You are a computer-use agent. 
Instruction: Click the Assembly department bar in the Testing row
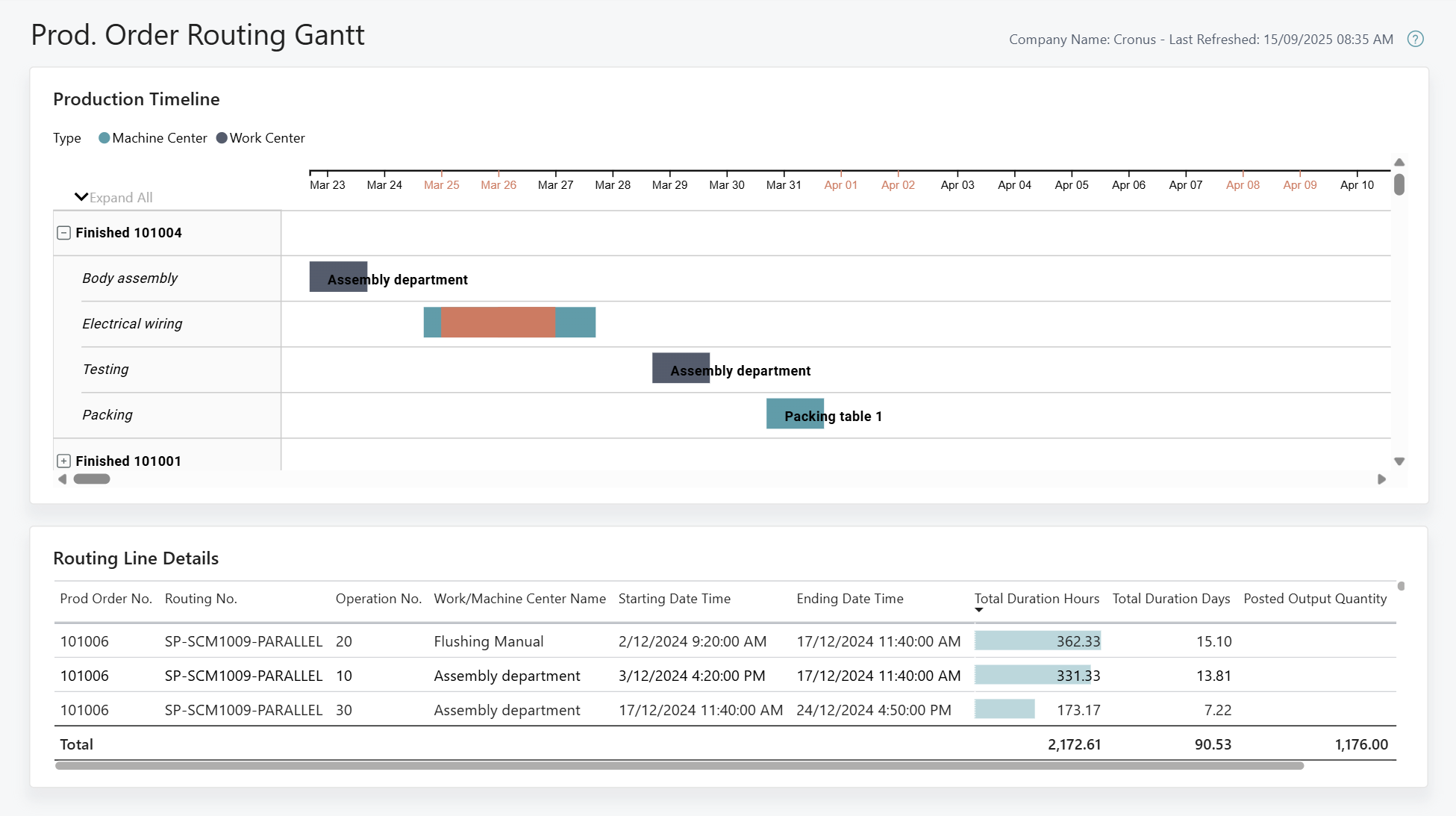click(681, 367)
